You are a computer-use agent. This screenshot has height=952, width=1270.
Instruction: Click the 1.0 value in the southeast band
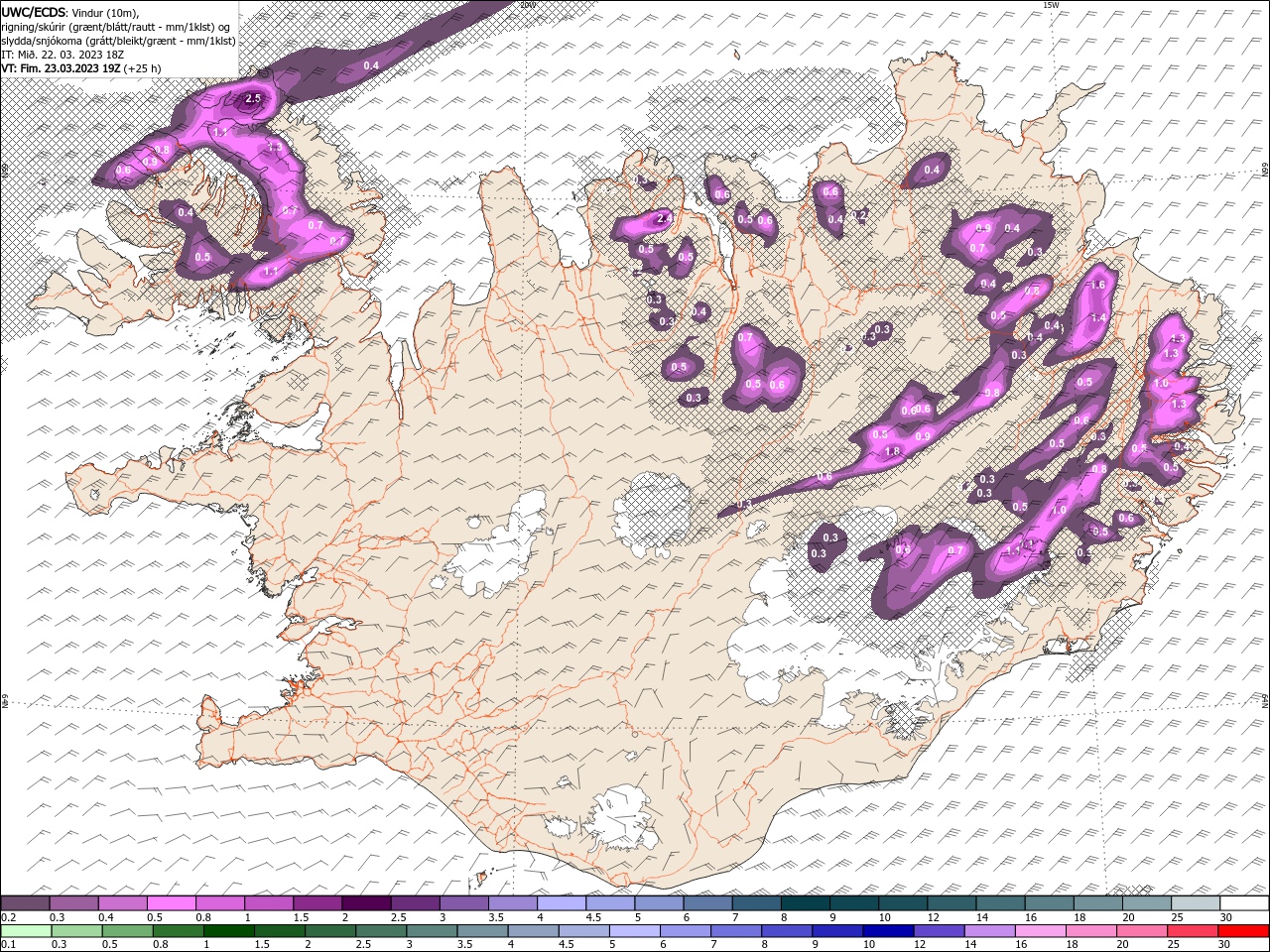coord(1059,511)
